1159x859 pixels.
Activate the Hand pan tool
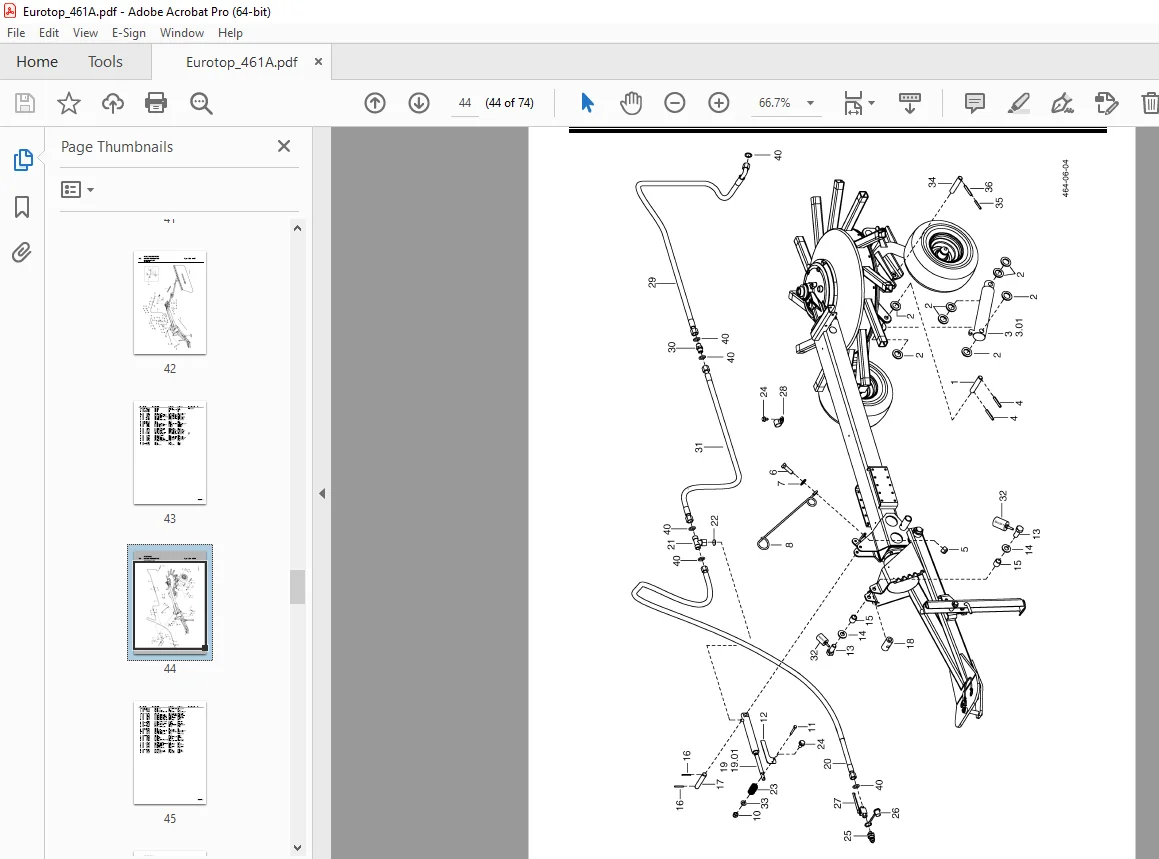coord(631,103)
